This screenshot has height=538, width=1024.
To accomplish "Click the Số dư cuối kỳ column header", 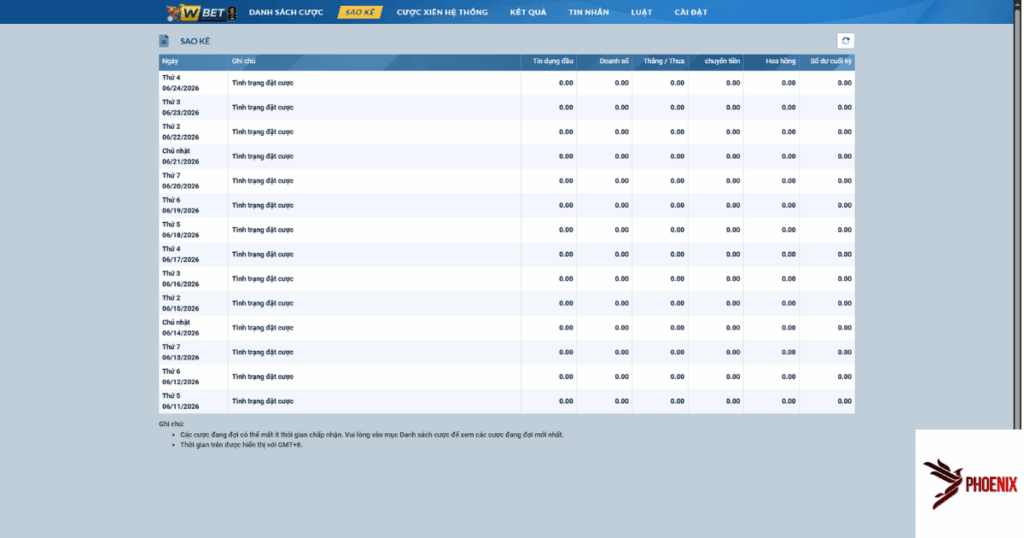I will pos(831,61).
